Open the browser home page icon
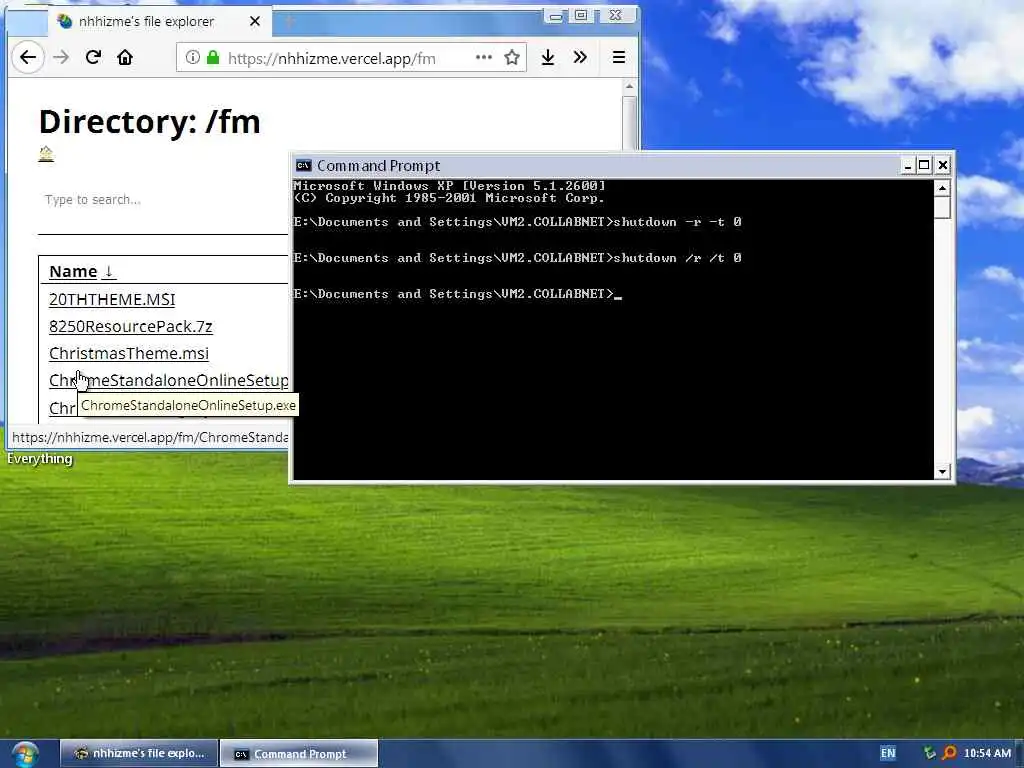 coord(125,57)
